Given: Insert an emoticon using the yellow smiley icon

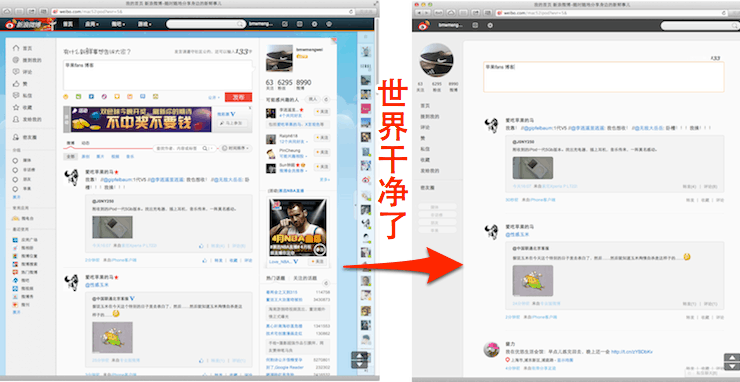Looking at the screenshot, I should pos(66,97).
